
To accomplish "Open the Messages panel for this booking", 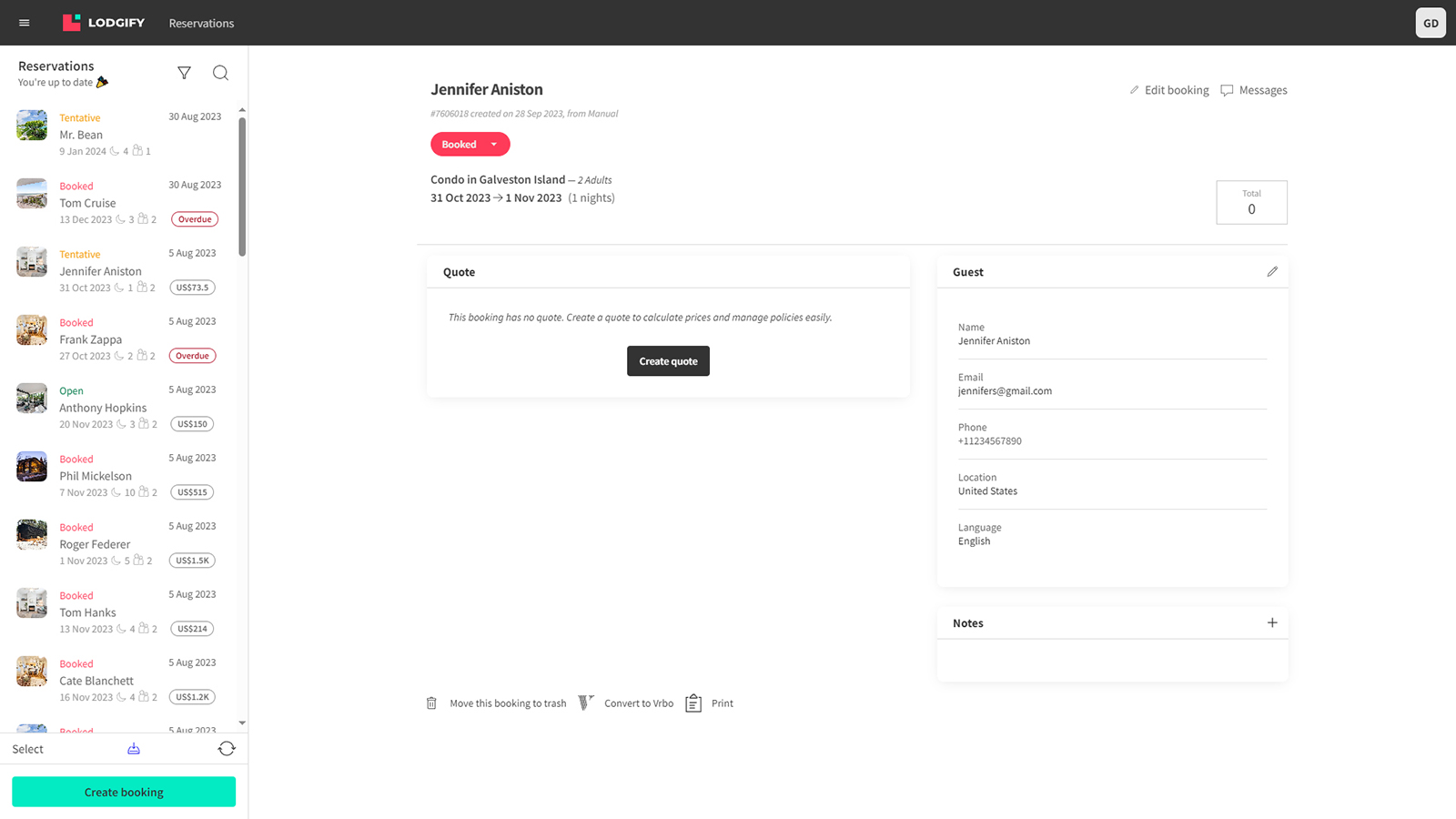I will (1253, 90).
